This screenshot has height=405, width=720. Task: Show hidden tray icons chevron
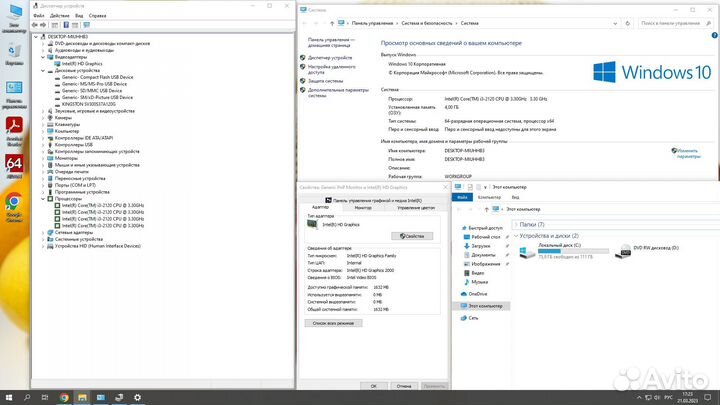639,398
